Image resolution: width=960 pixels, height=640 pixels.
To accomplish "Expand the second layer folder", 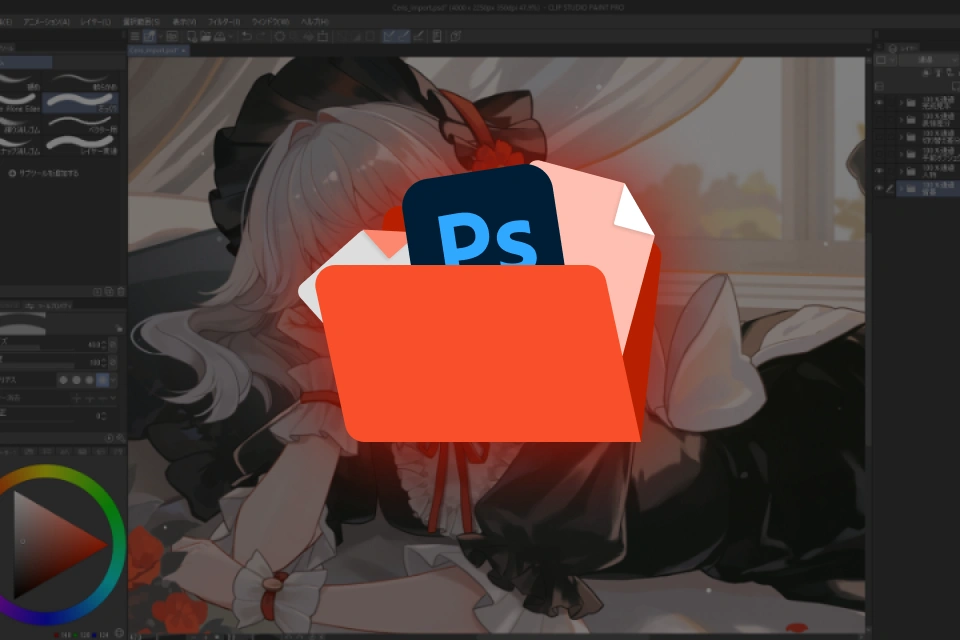I will click(x=902, y=119).
